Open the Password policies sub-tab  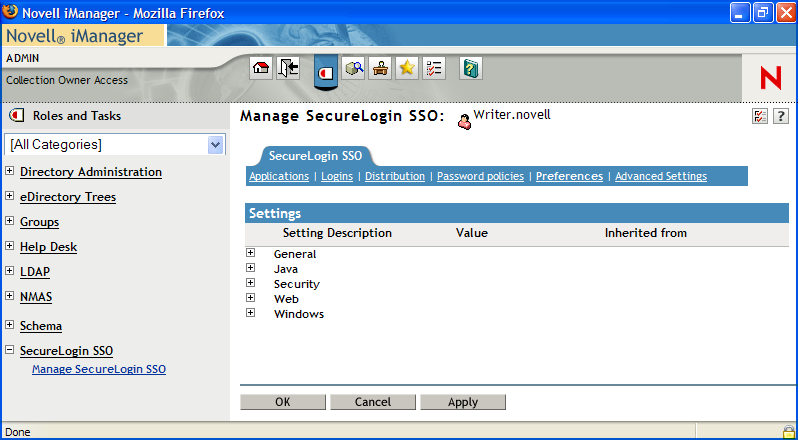tap(480, 176)
